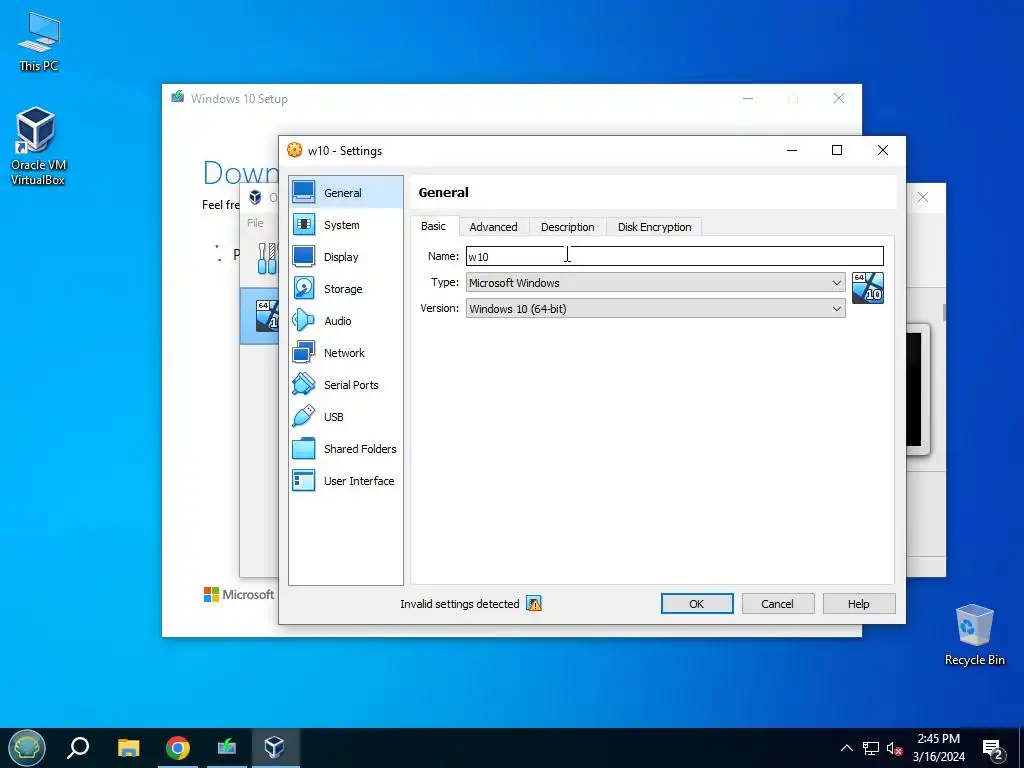The image size is (1024, 768).
Task: Open Google Chrome from taskbar
Action: (x=178, y=748)
